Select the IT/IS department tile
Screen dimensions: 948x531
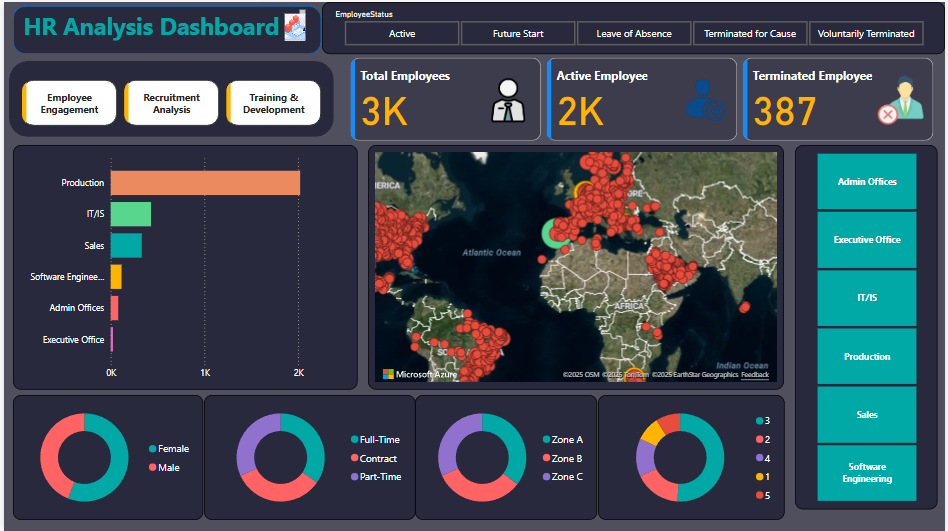867,298
